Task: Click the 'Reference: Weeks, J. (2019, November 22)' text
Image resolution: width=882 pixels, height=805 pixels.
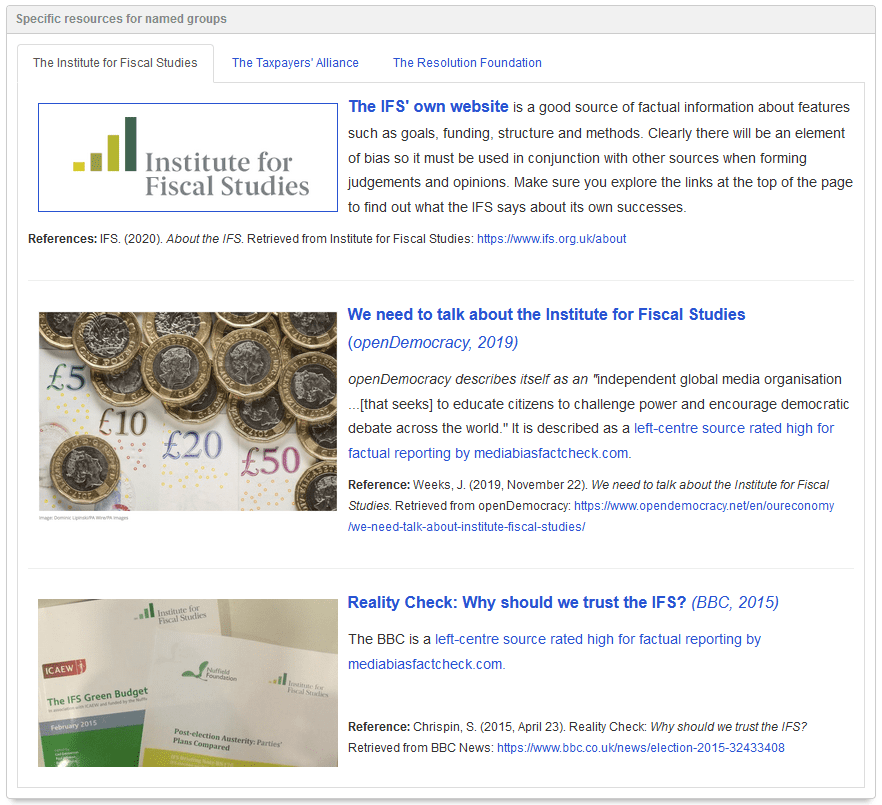Action: coord(467,484)
